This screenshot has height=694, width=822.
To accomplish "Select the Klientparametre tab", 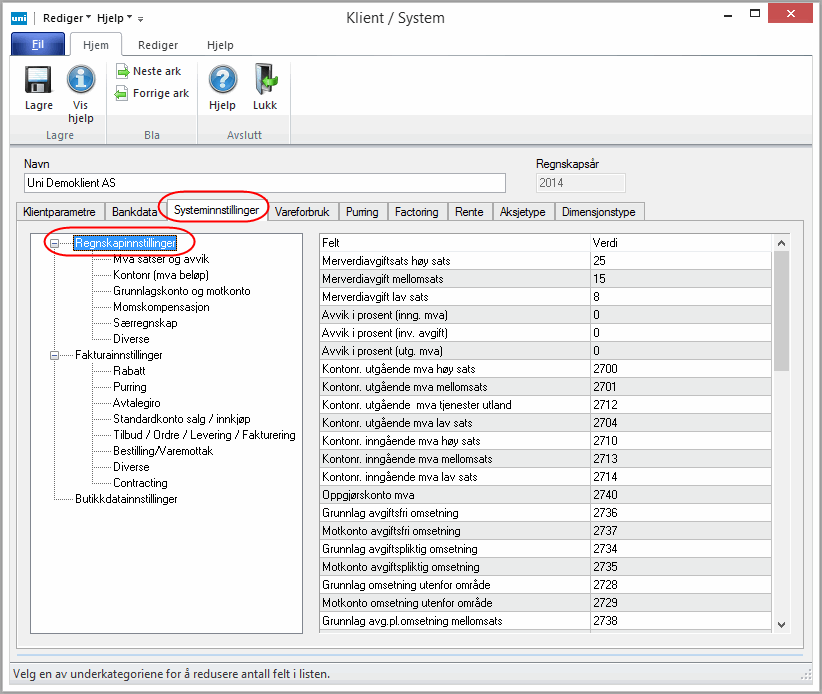I will click(x=59, y=212).
